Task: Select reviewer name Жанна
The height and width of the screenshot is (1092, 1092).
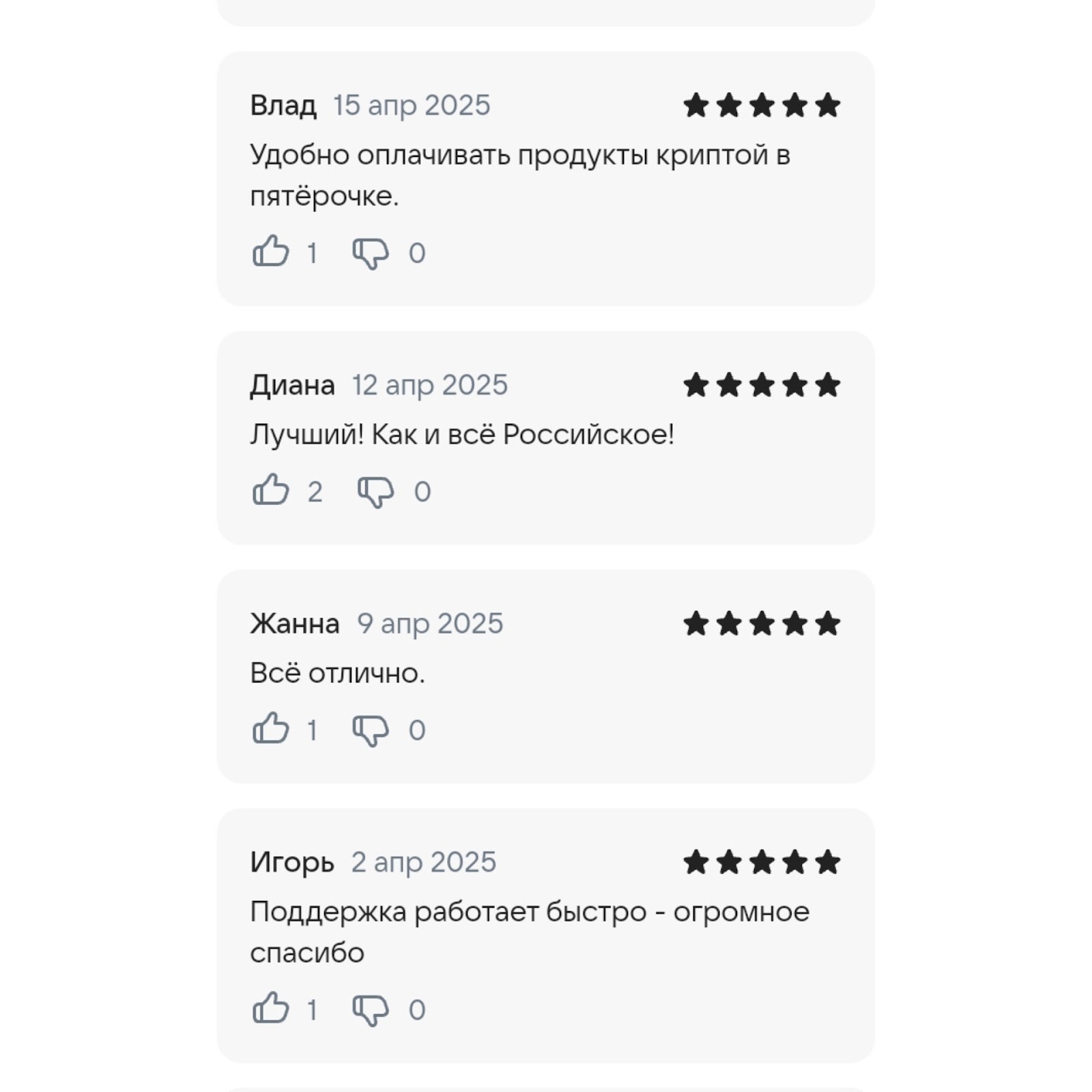Action: click(x=295, y=624)
